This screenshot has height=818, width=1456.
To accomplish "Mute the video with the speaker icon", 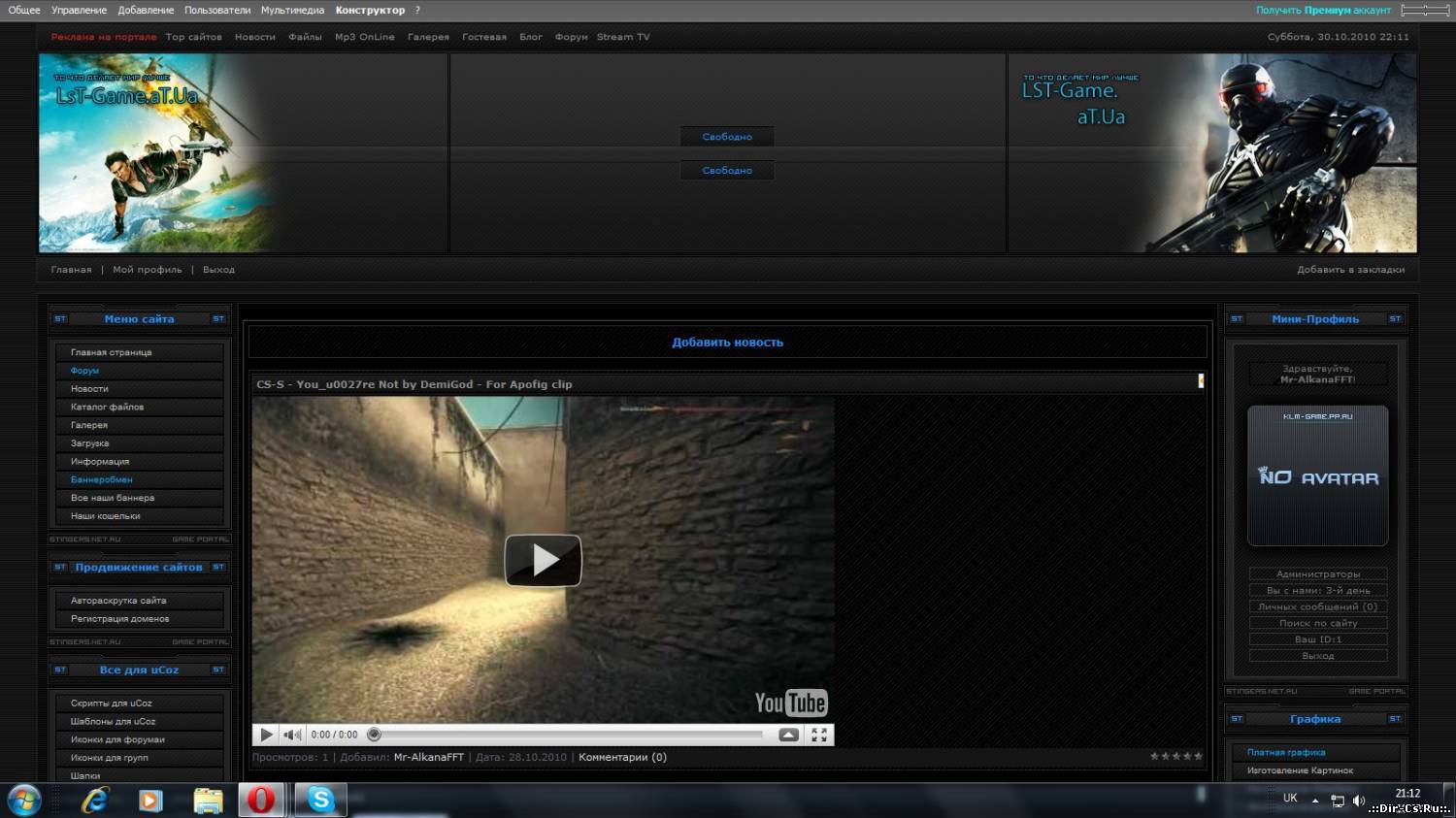I will (292, 736).
